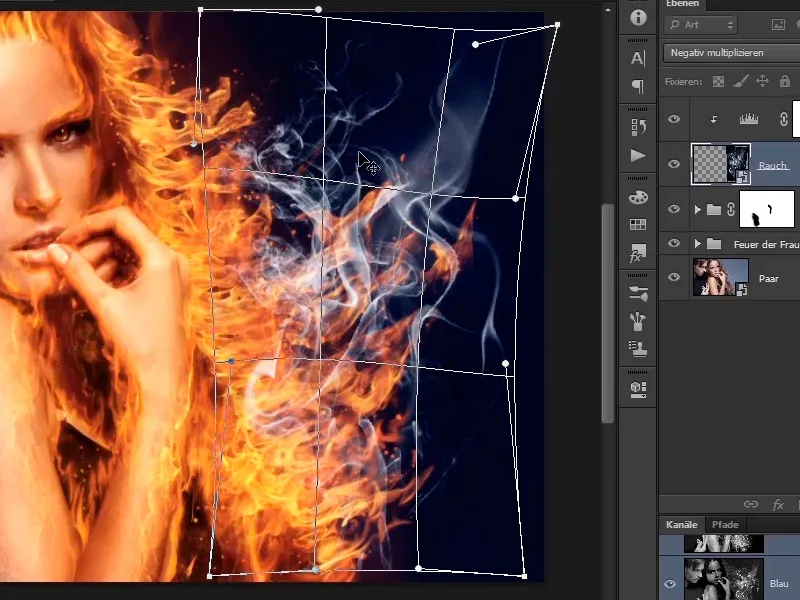Click the top-left warp corner handle
Viewport: 800px width, 600px height.
point(201,10)
